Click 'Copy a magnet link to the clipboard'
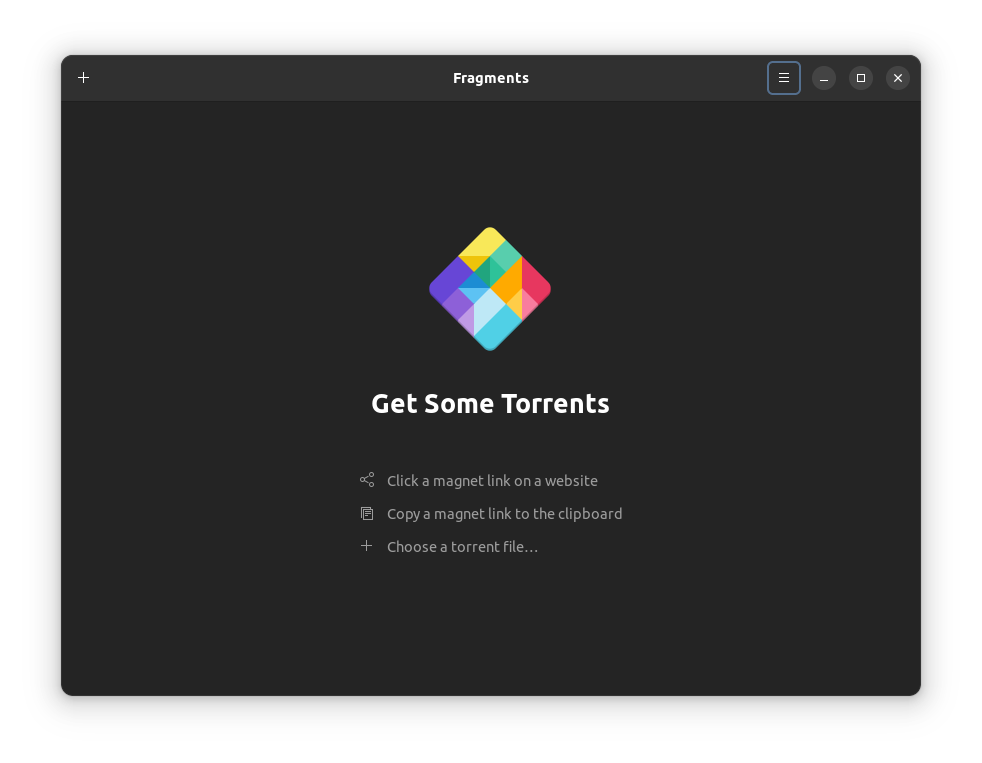 (505, 514)
